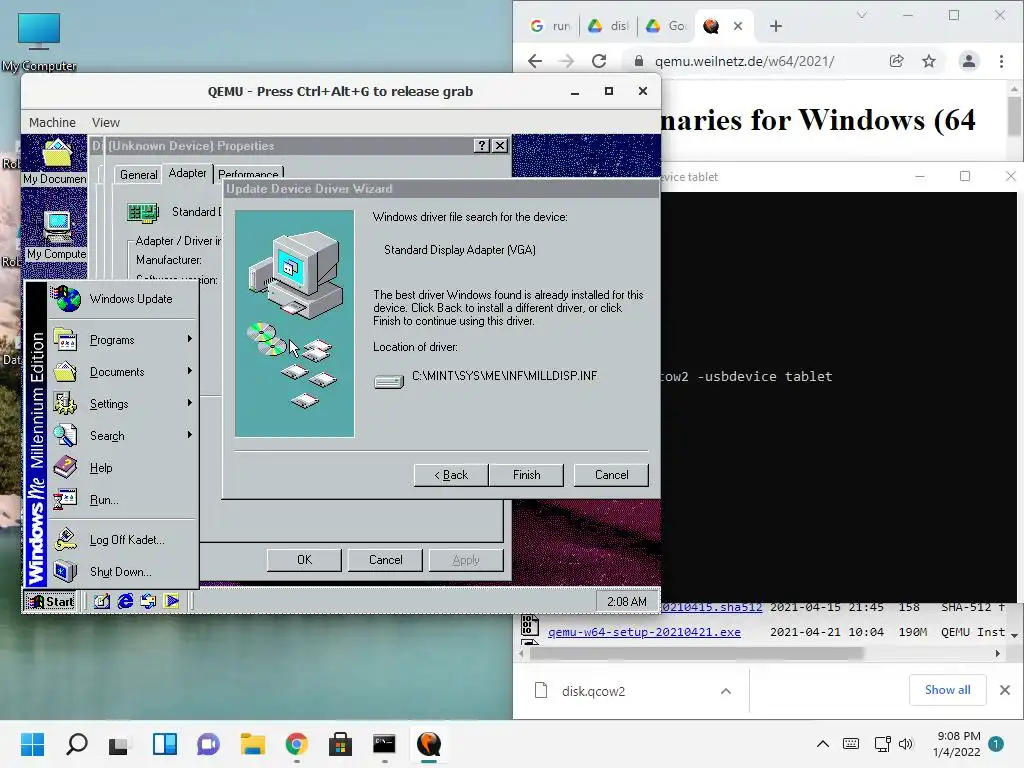The height and width of the screenshot is (768, 1024).
Task: Open the View menu in QEMU
Action: tap(106, 122)
